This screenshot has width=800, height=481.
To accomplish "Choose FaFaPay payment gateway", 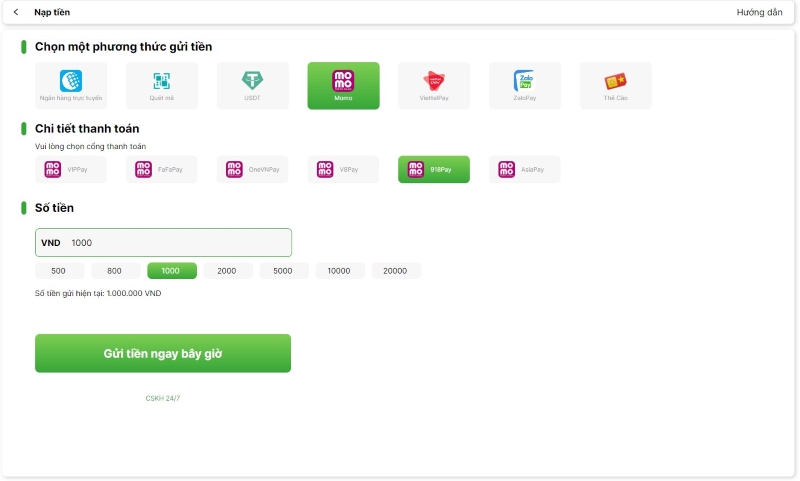I will (x=162, y=170).
